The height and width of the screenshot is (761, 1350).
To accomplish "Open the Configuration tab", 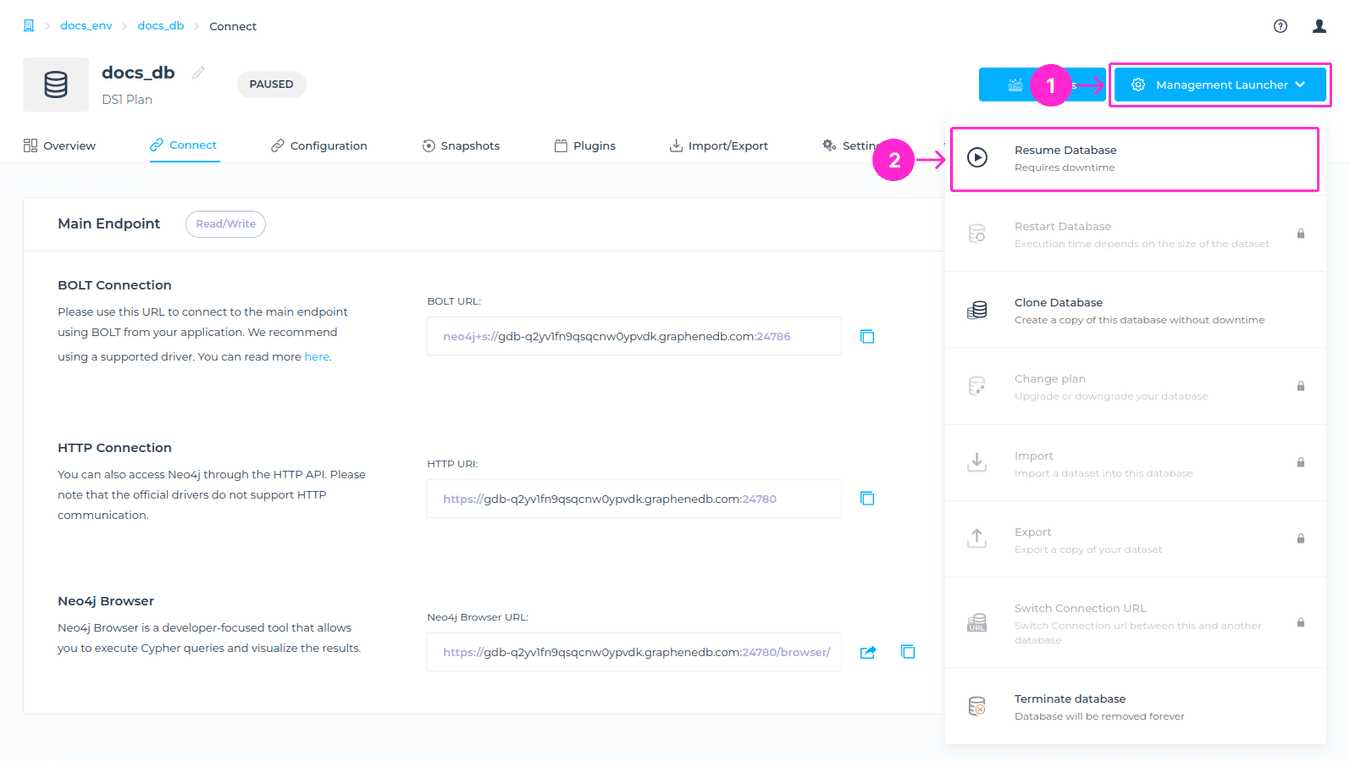I will tap(319, 146).
